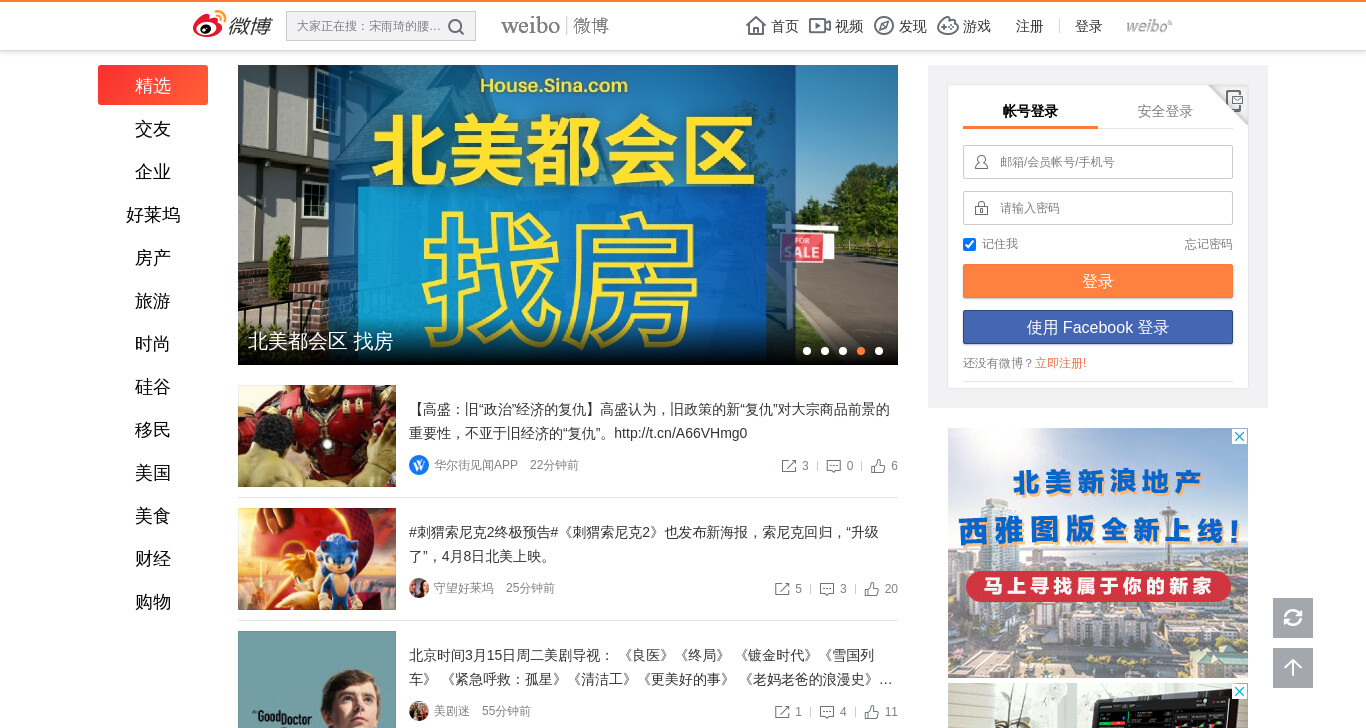Comment on the 刺猬索尼克2 post
This screenshot has height=728, width=1366.
827,589
